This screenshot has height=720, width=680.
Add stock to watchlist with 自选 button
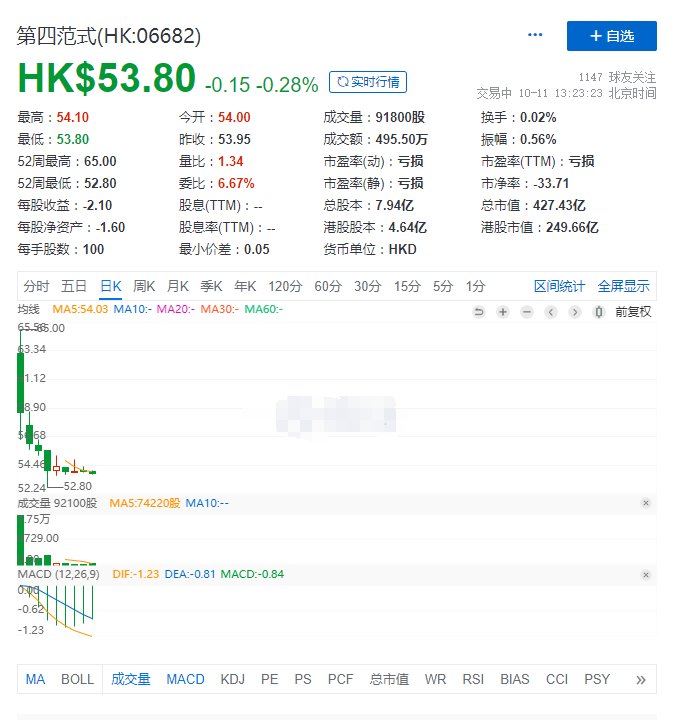(x=612, y=36)
